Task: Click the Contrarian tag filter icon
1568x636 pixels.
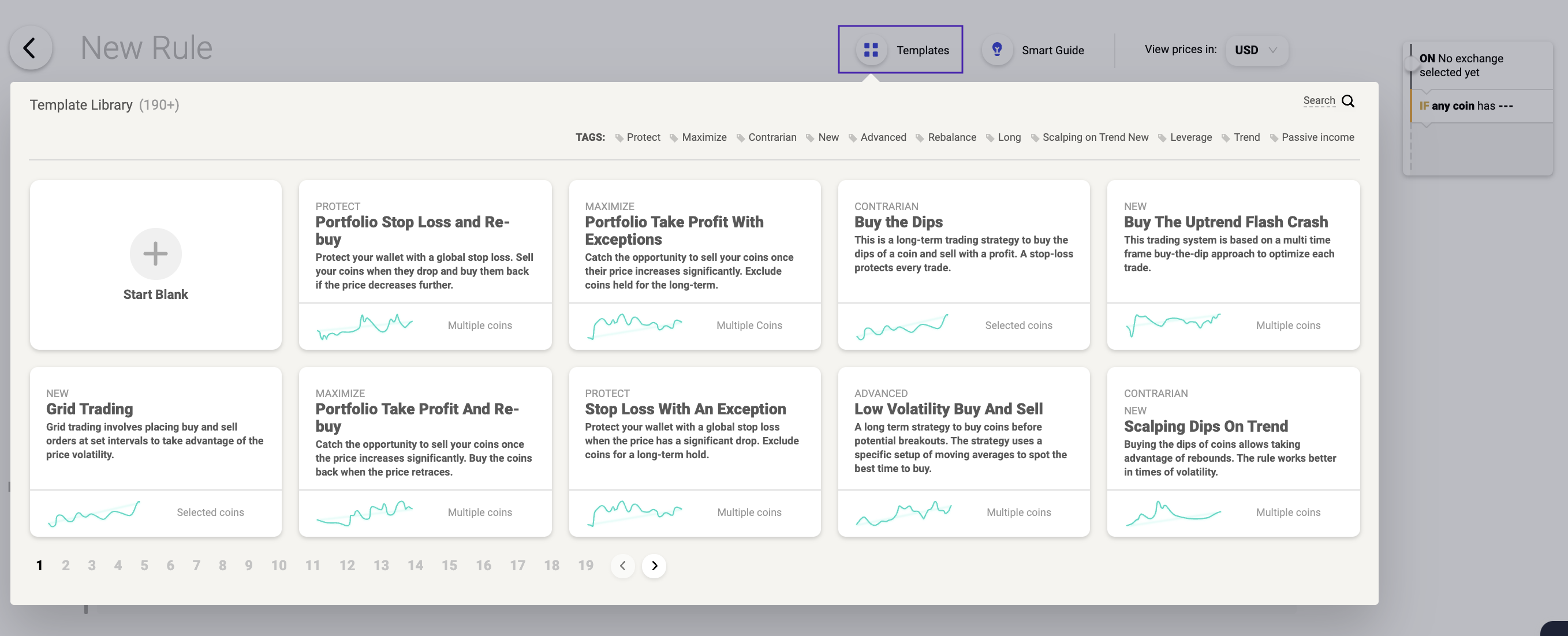Action: [743, 138]
